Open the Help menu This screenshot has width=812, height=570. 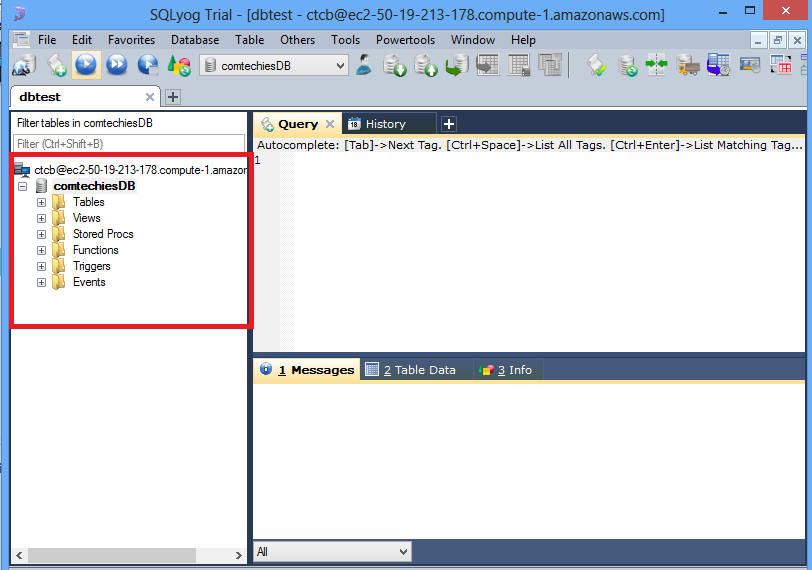tap(523, 40)
